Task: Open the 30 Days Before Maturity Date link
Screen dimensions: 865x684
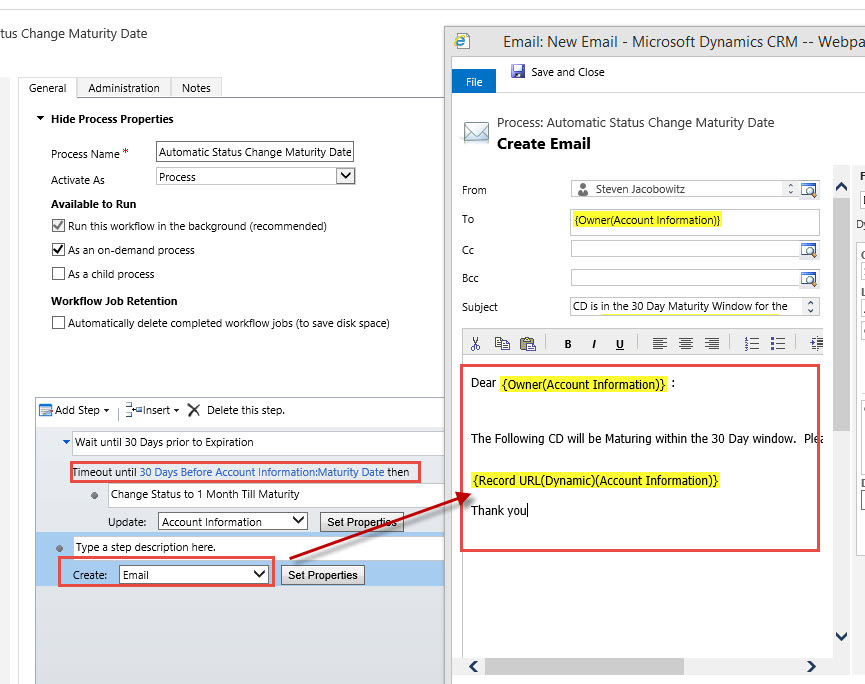Action: (x=261, y=472)
